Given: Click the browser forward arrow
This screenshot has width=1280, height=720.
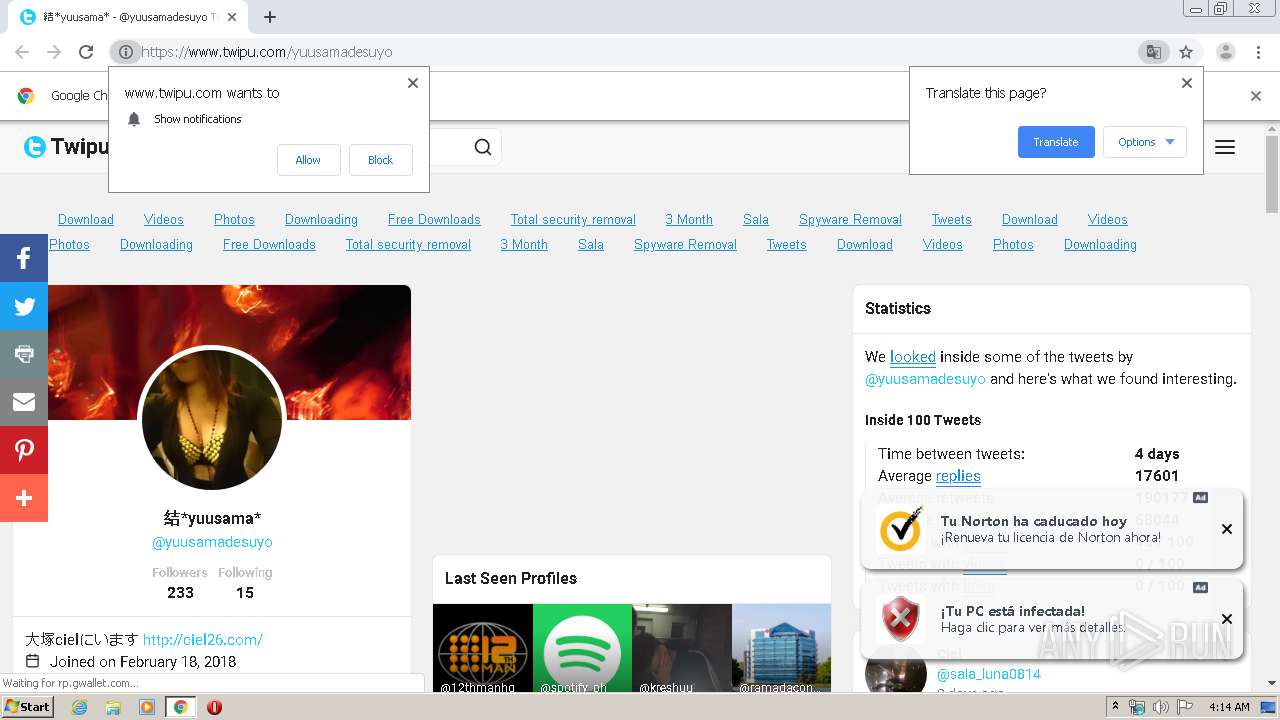Looking at the screenshot, I should (54, 52).
